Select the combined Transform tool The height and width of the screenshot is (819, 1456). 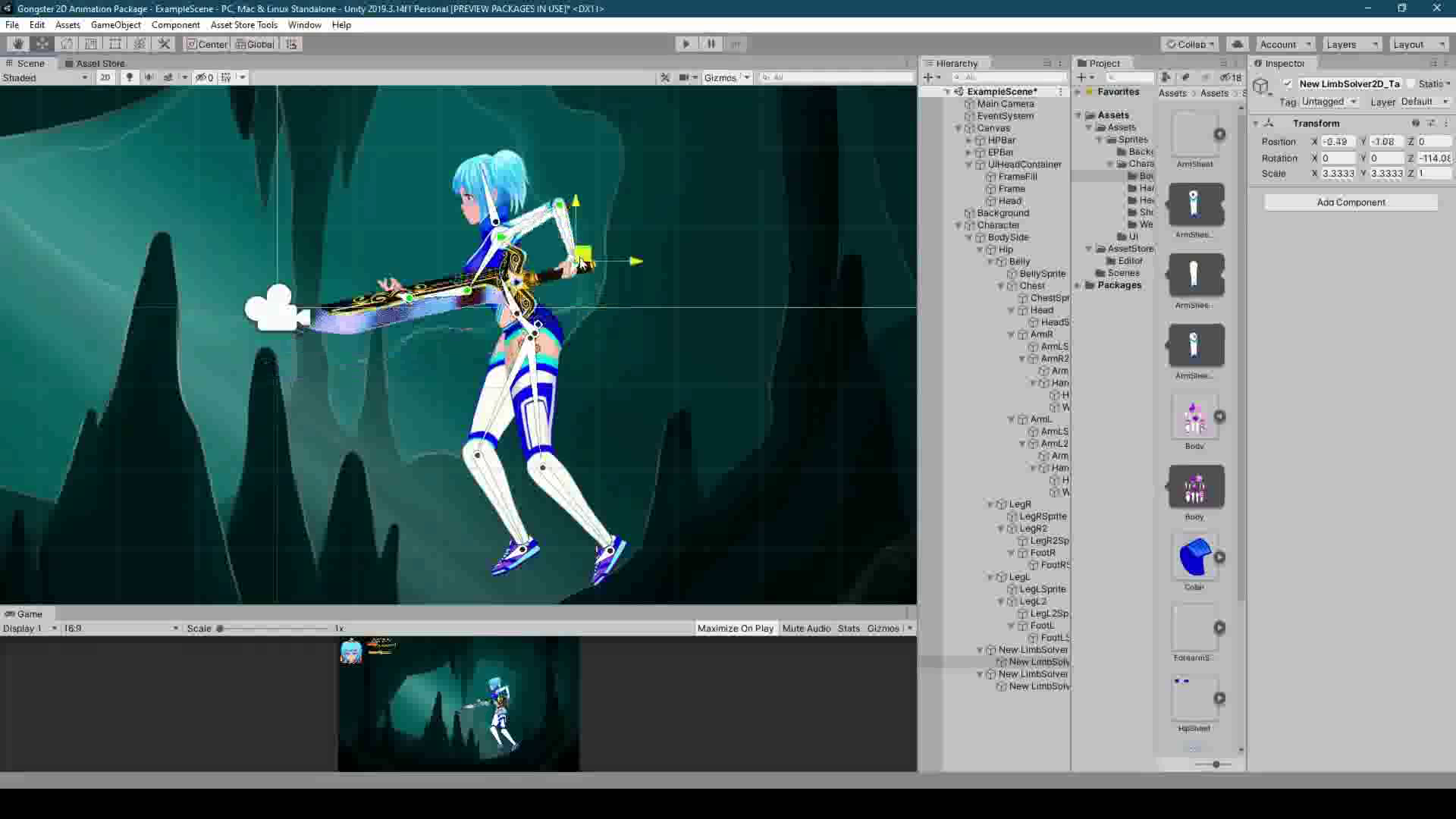point(140,44)
